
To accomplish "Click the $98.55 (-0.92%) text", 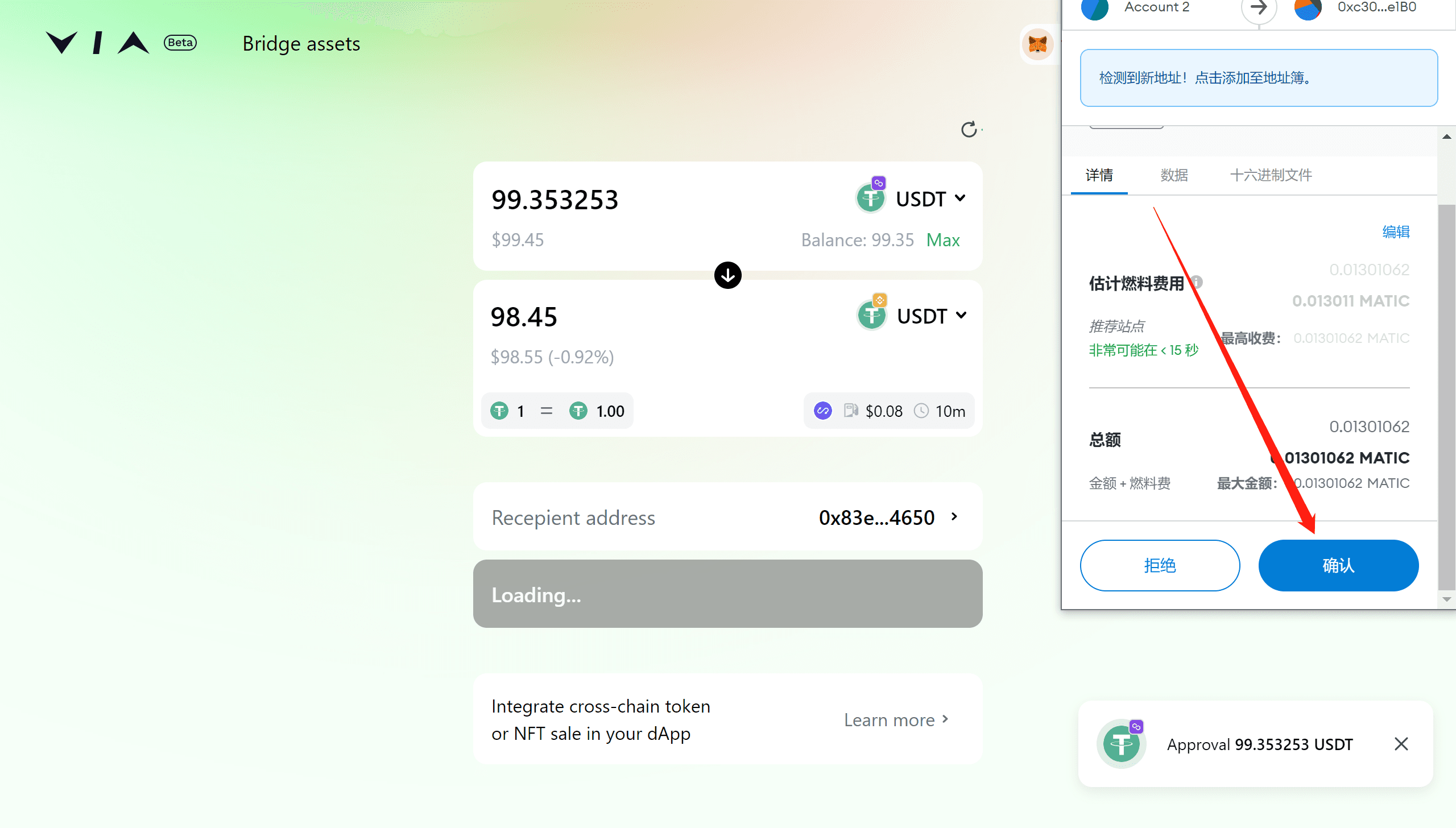I will point(552,357).
